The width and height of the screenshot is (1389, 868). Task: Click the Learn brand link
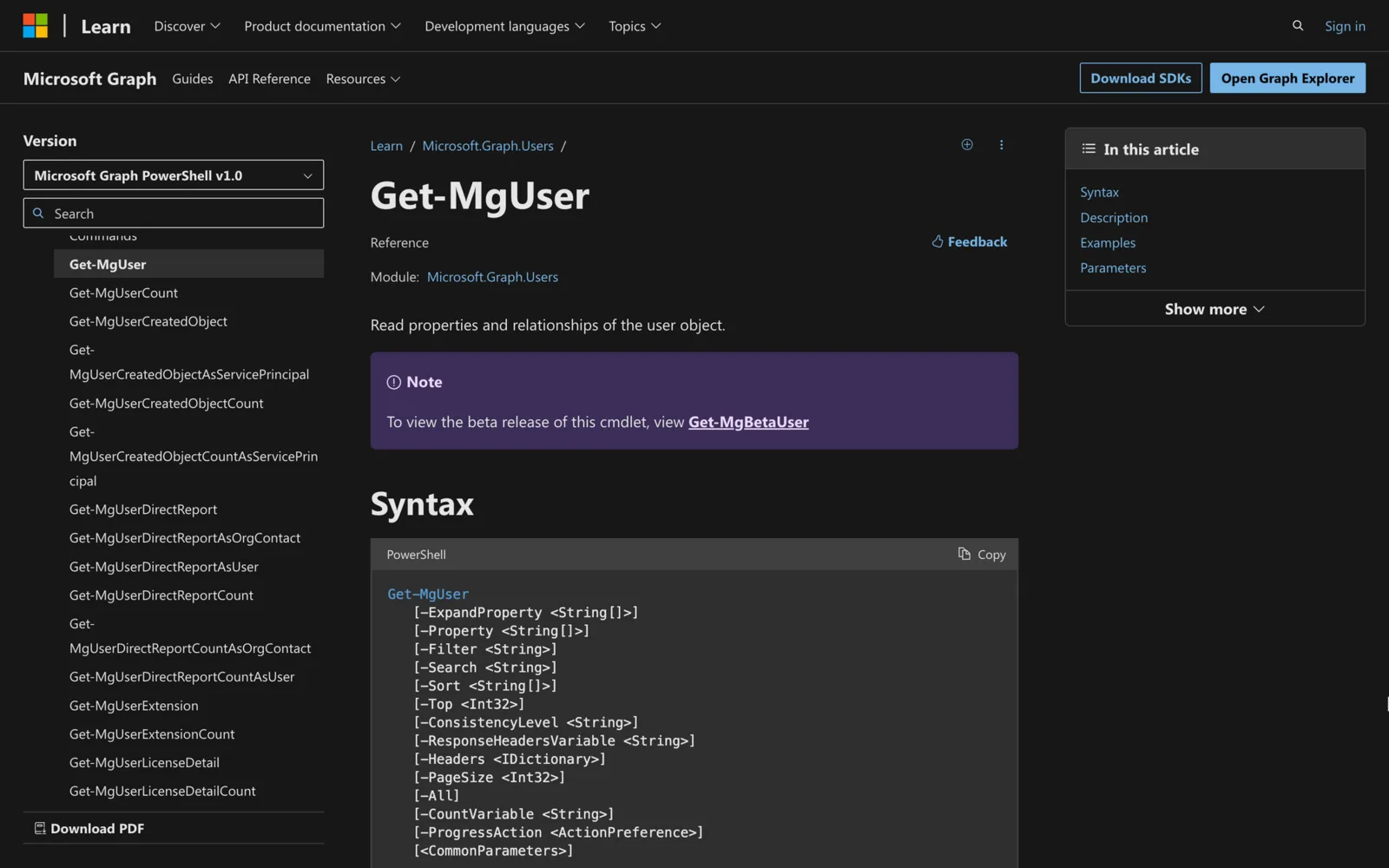pyautogui.click(x=106, y=26)
